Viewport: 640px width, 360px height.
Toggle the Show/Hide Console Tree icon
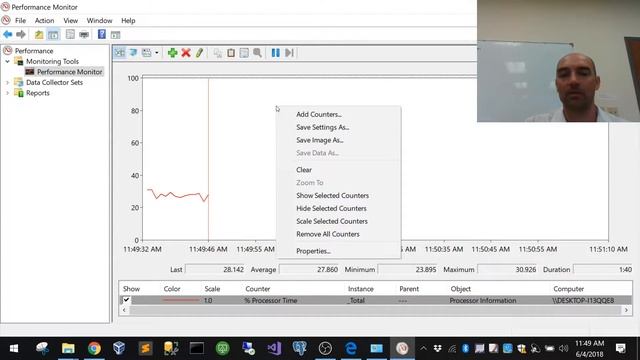53,35
